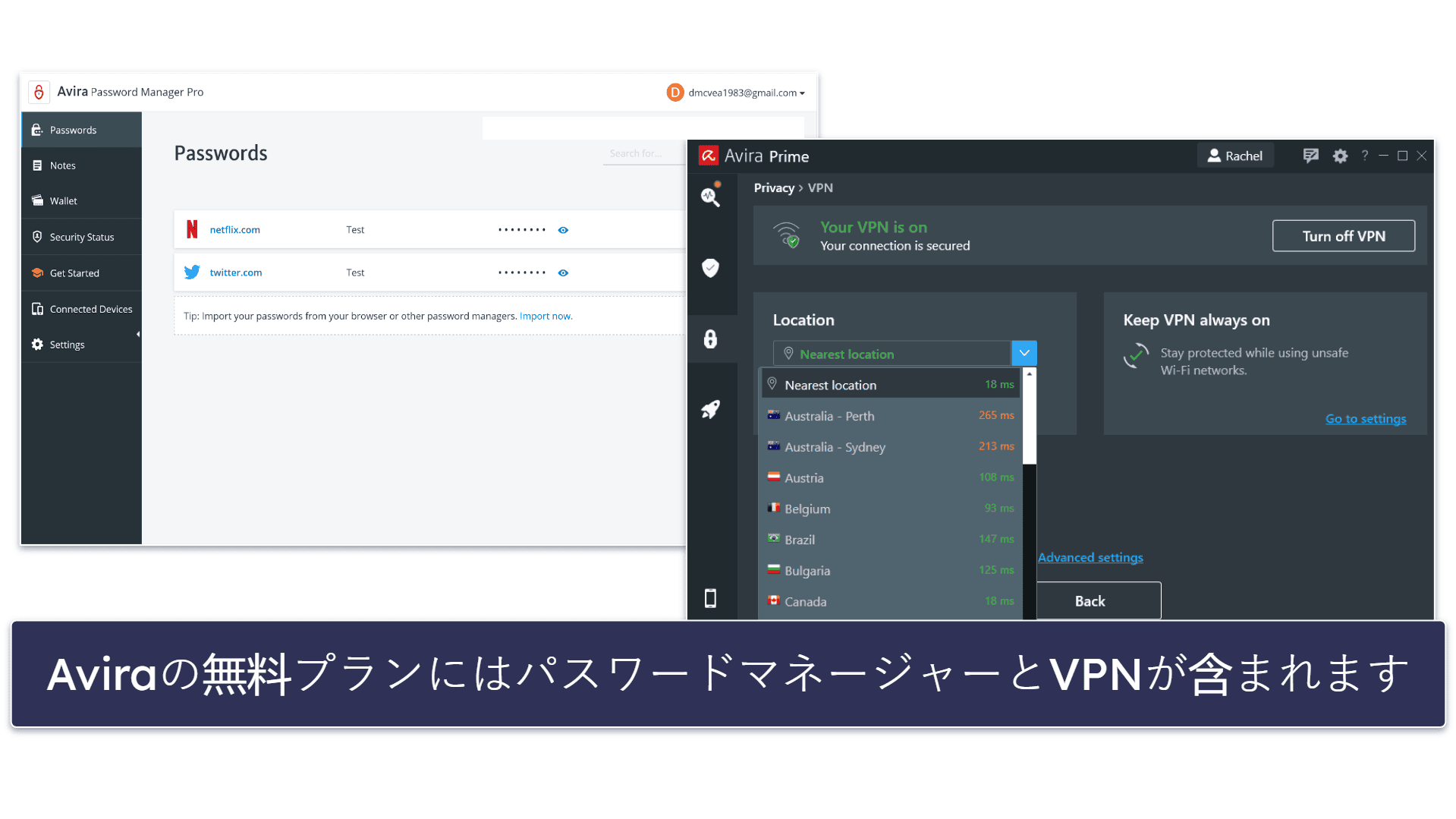Click the Netflix logo icon
The image size is (1456, 819).
coord(192,229)
